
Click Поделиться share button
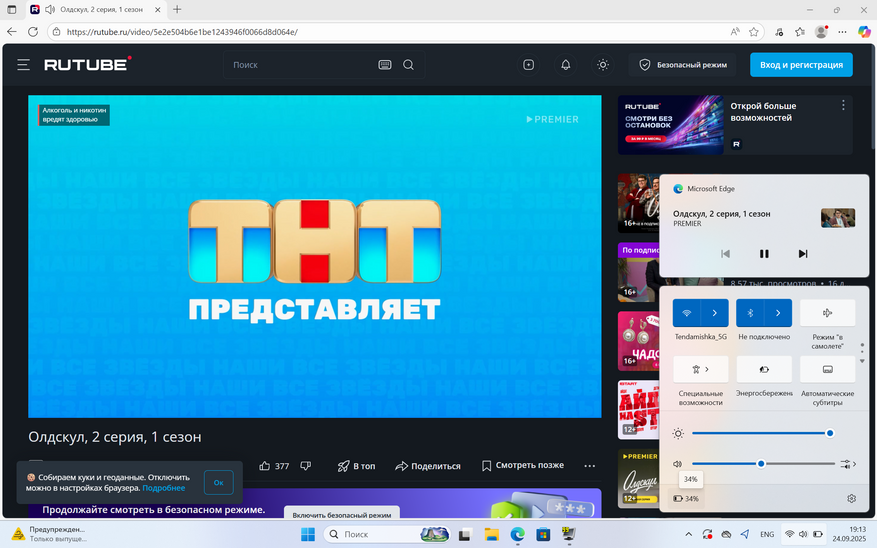point(428,466)
